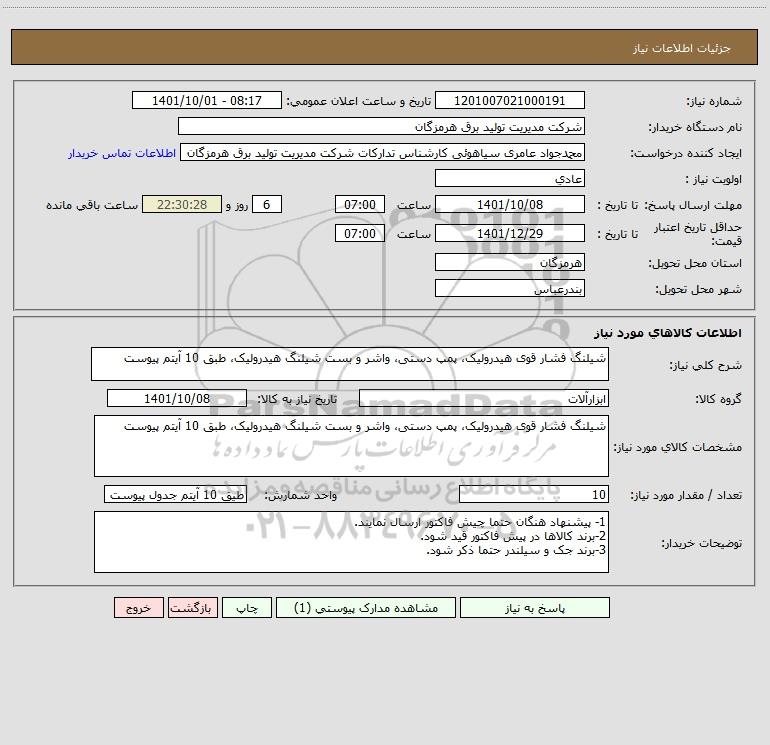Click response deadline time 07:00 field
This screenshot has height=745, width=770.
tap(359, 204)
